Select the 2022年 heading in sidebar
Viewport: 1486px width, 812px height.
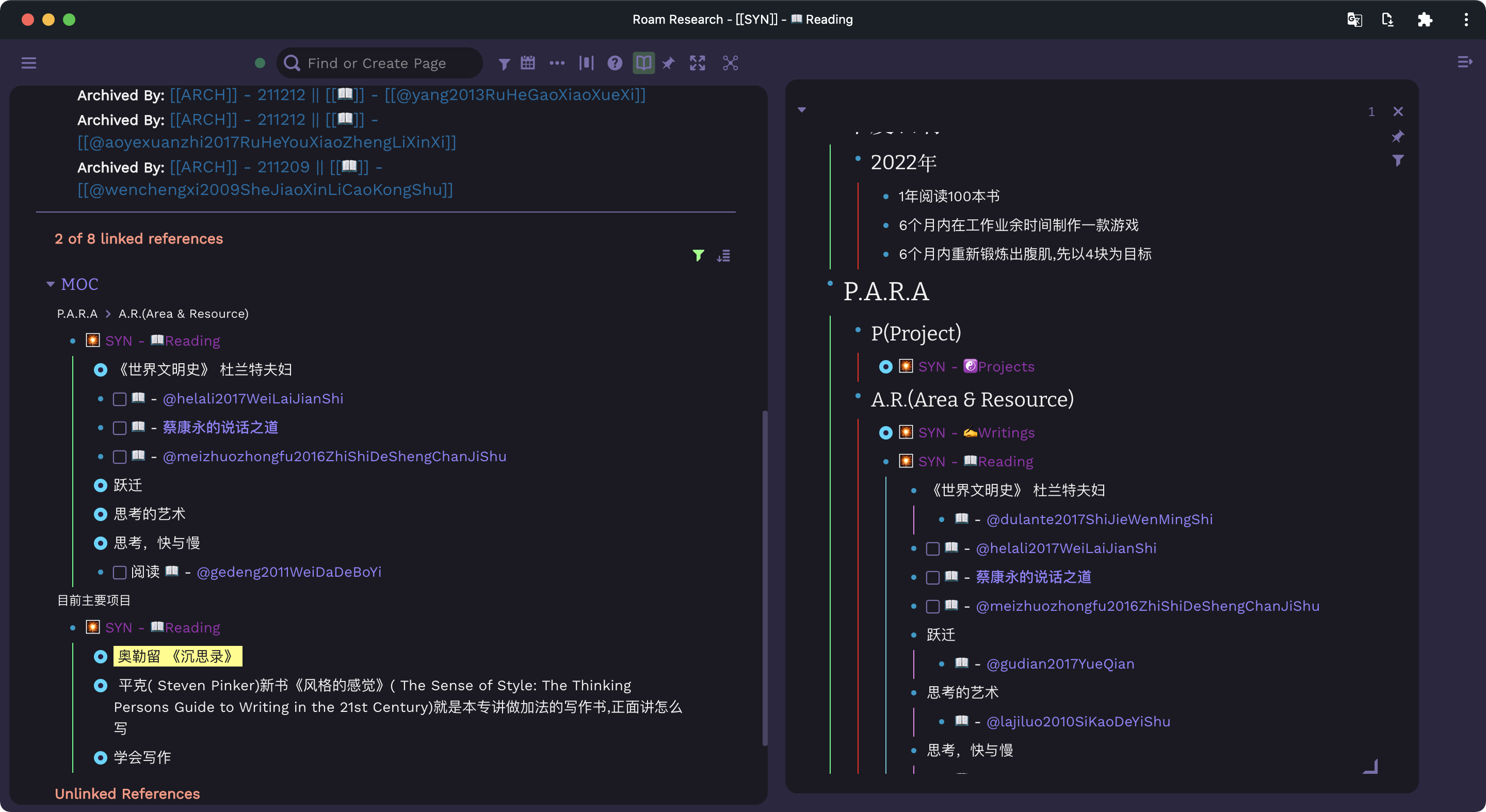903,163
